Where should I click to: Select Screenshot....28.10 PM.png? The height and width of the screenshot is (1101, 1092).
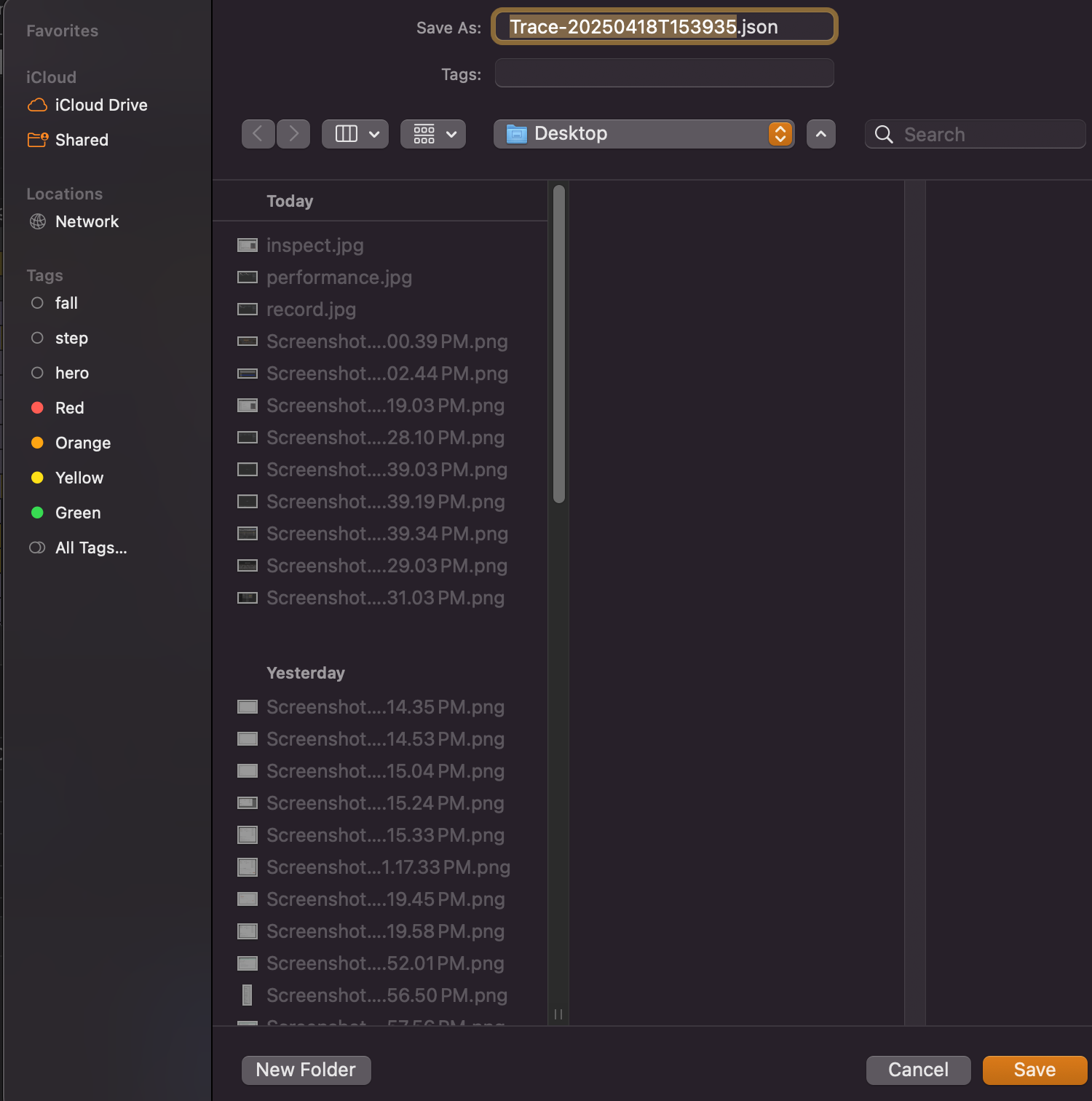coord(386,438)
